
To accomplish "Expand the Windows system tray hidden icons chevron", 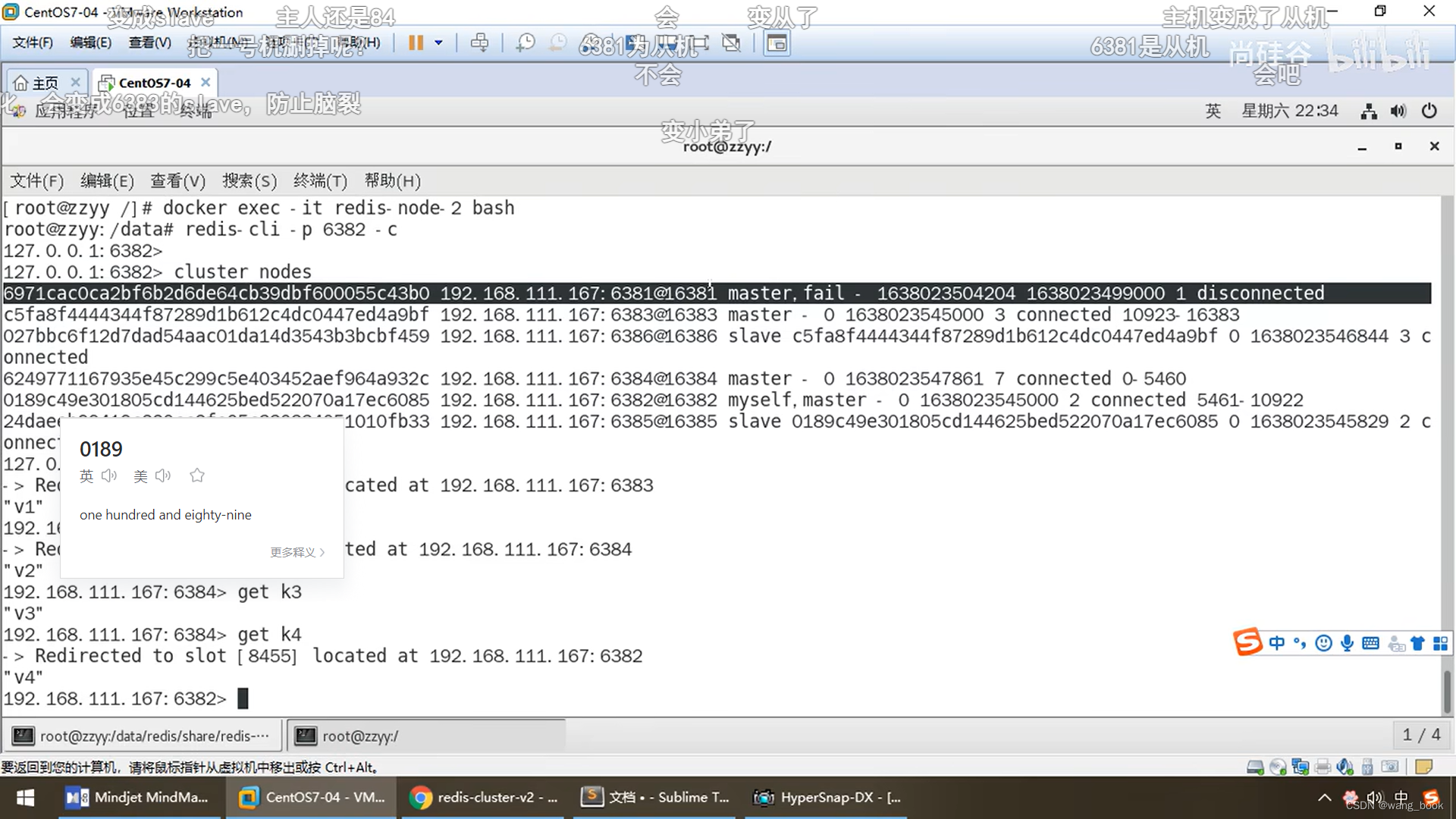I will tap(1324, 798).
